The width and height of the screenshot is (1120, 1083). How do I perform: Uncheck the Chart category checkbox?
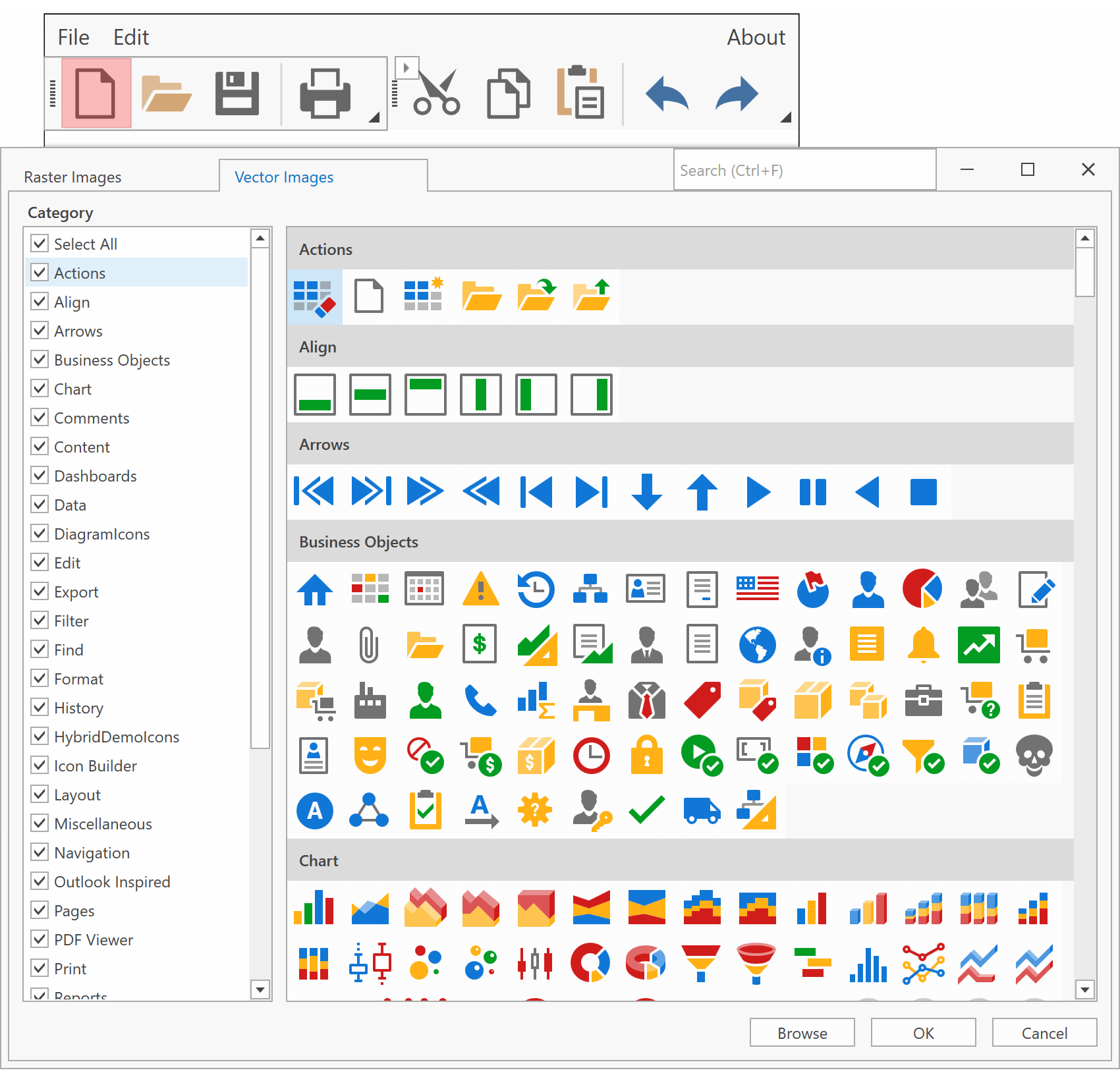pyautogui.click(x=40, y=388)
